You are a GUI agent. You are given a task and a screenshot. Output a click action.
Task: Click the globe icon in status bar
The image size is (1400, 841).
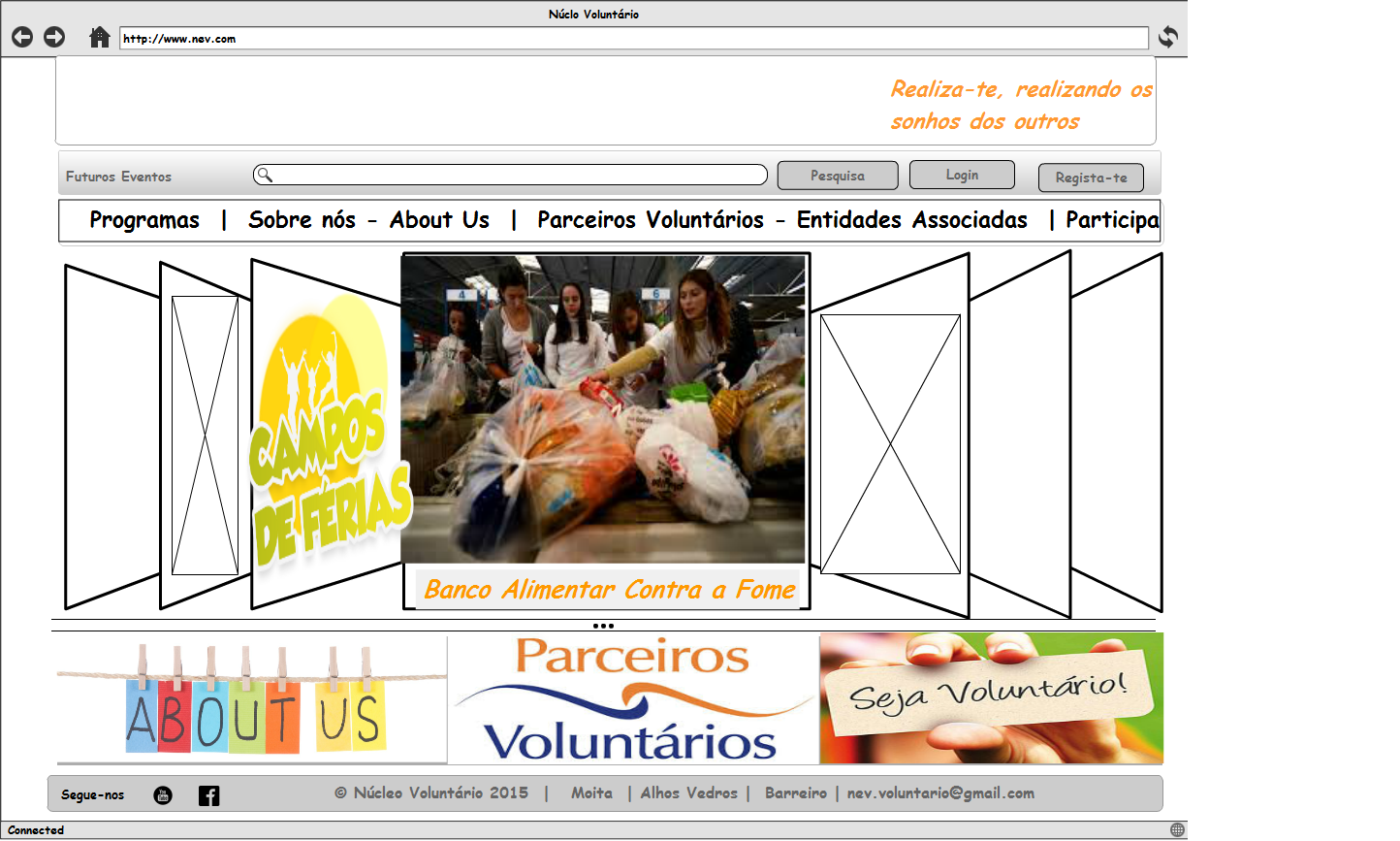click(x=1177, y=829)
